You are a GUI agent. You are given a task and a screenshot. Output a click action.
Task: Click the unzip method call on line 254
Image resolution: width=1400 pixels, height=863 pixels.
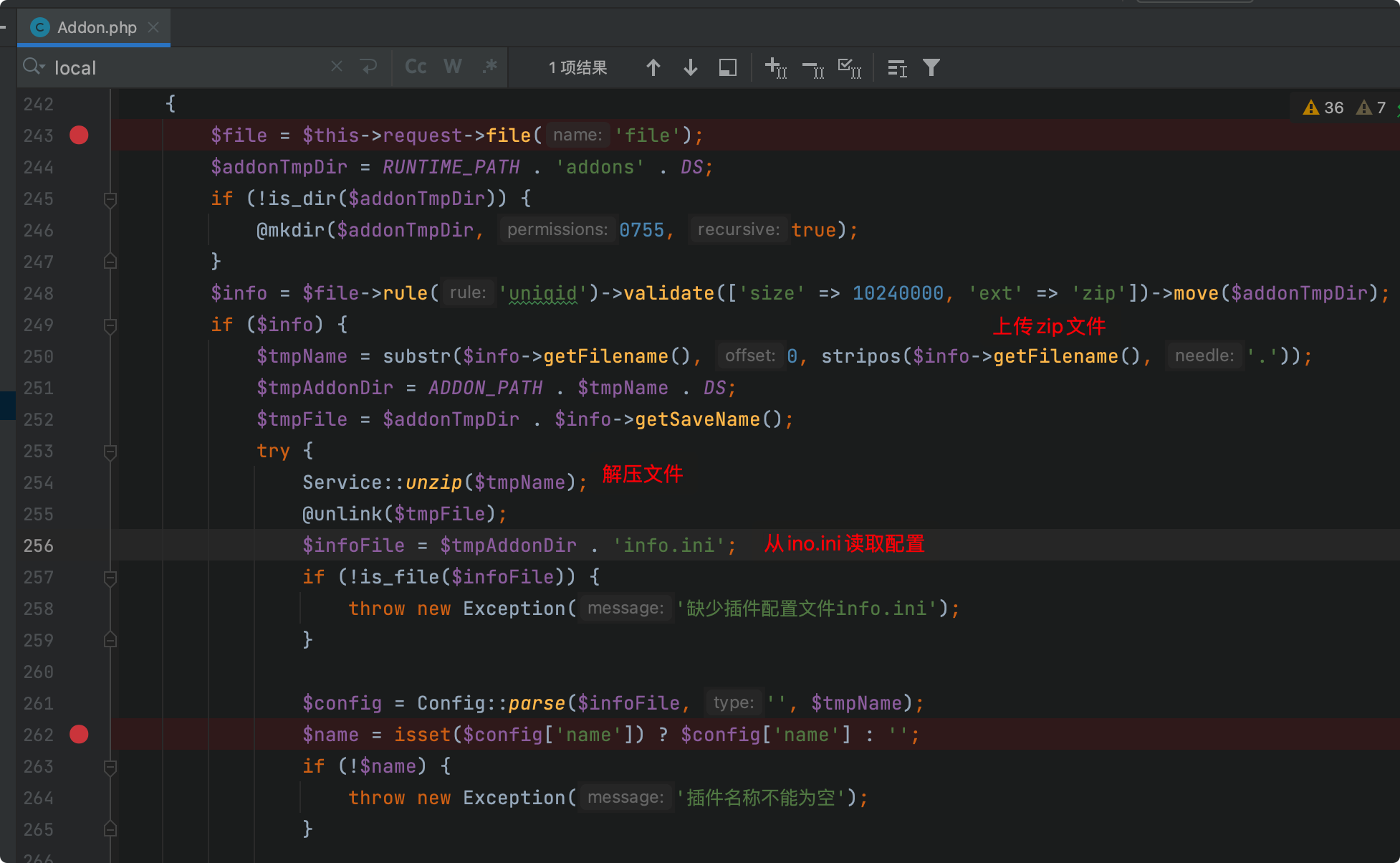[433, 482]
